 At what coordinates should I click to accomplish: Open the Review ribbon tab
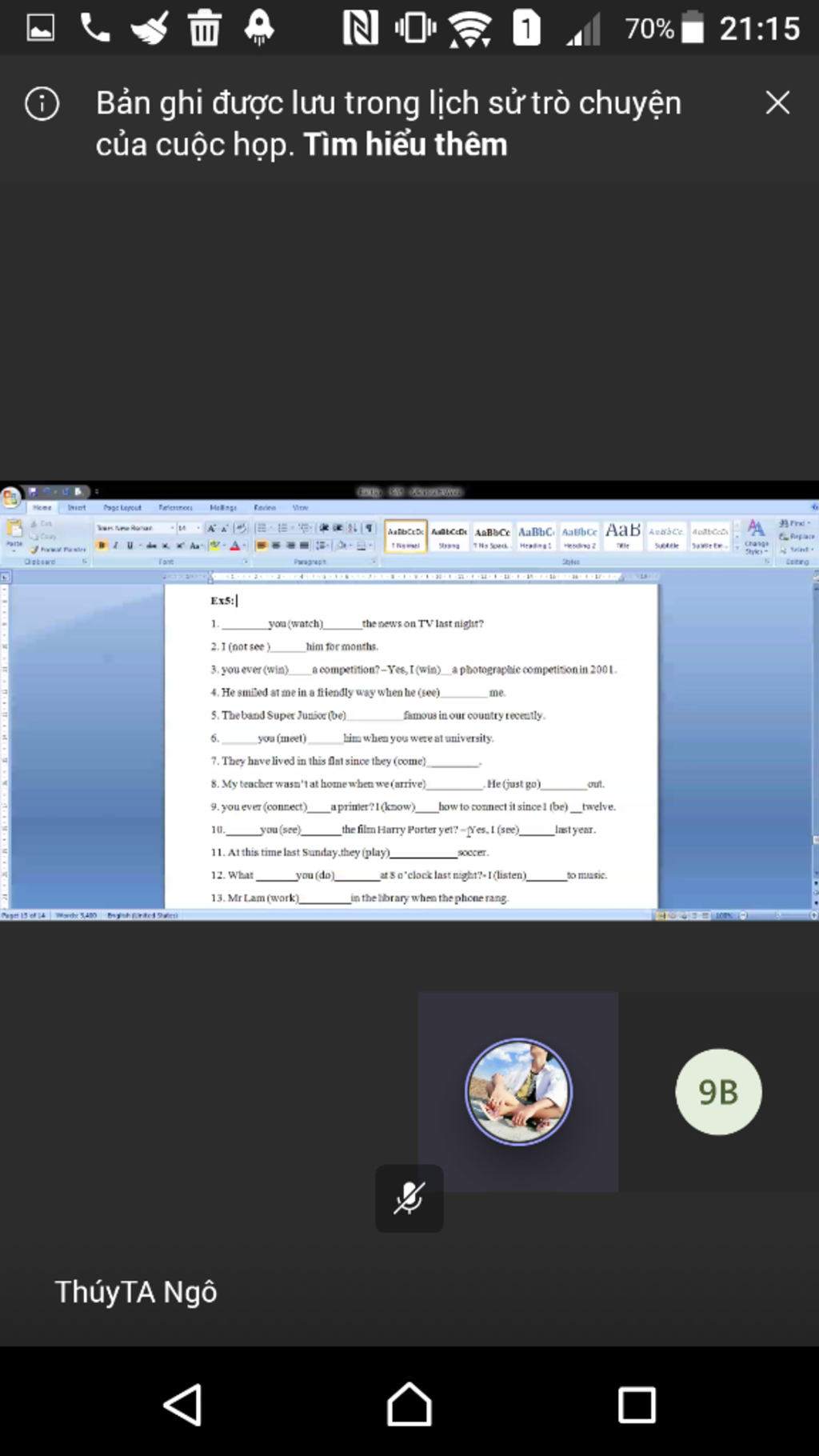pos(265,507)
